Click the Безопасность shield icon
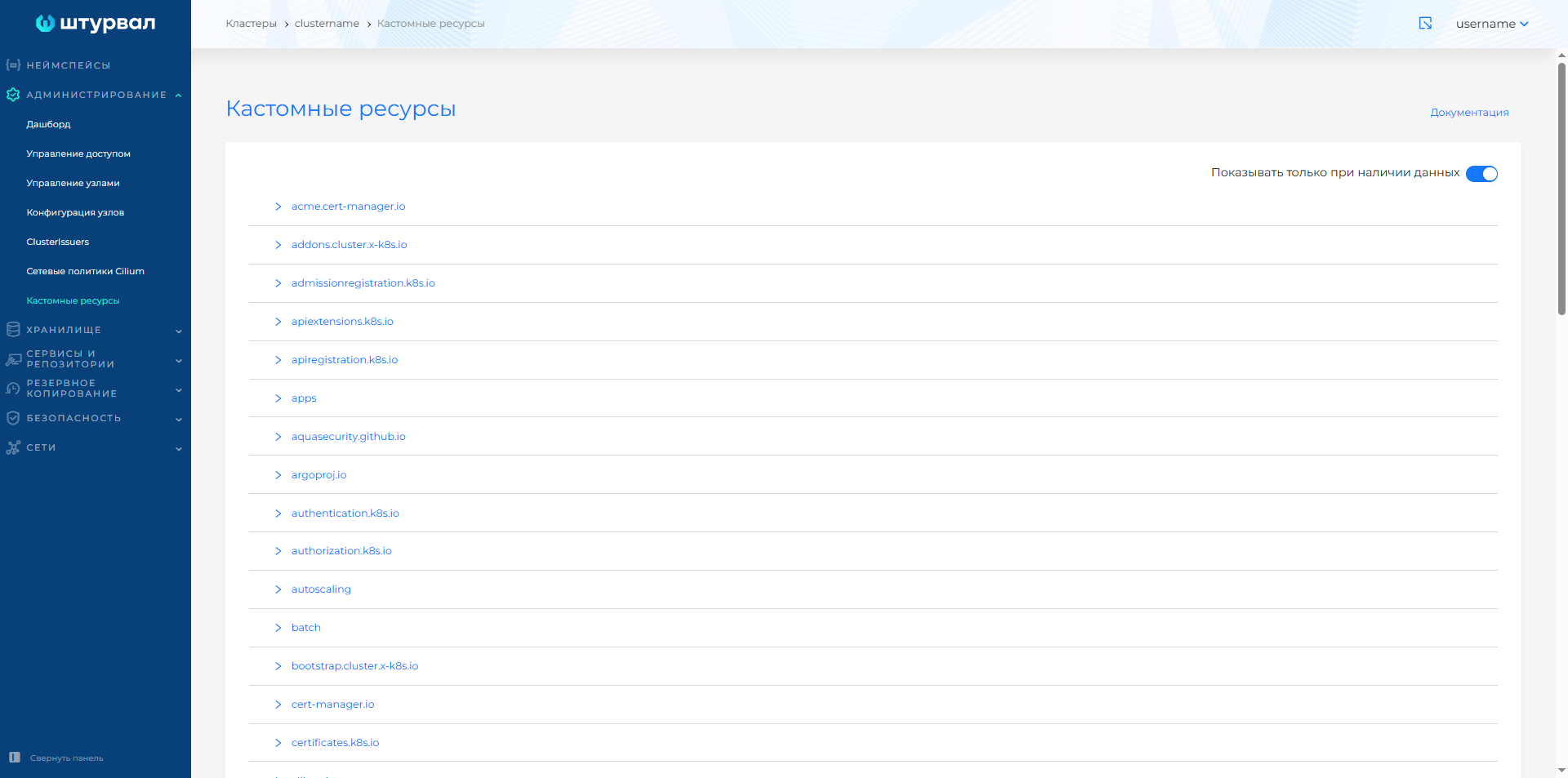This screenshot has width=1568, height=778. tap(13, 418)
